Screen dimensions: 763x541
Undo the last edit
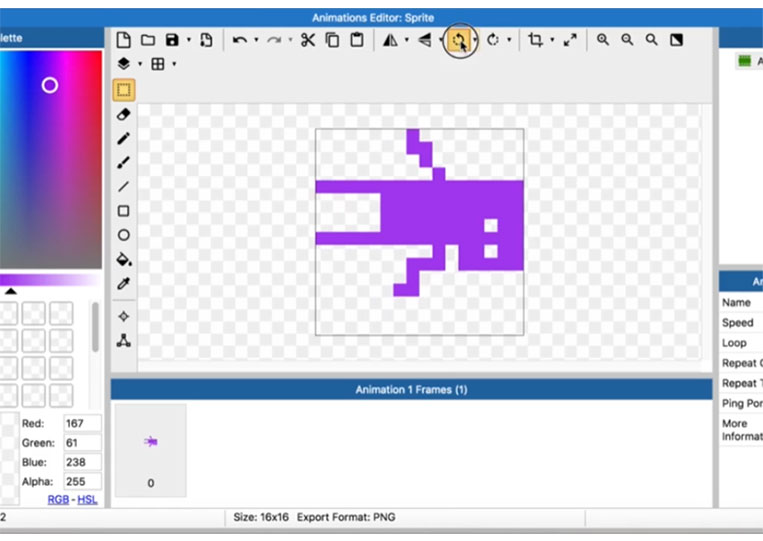point(239,40)
